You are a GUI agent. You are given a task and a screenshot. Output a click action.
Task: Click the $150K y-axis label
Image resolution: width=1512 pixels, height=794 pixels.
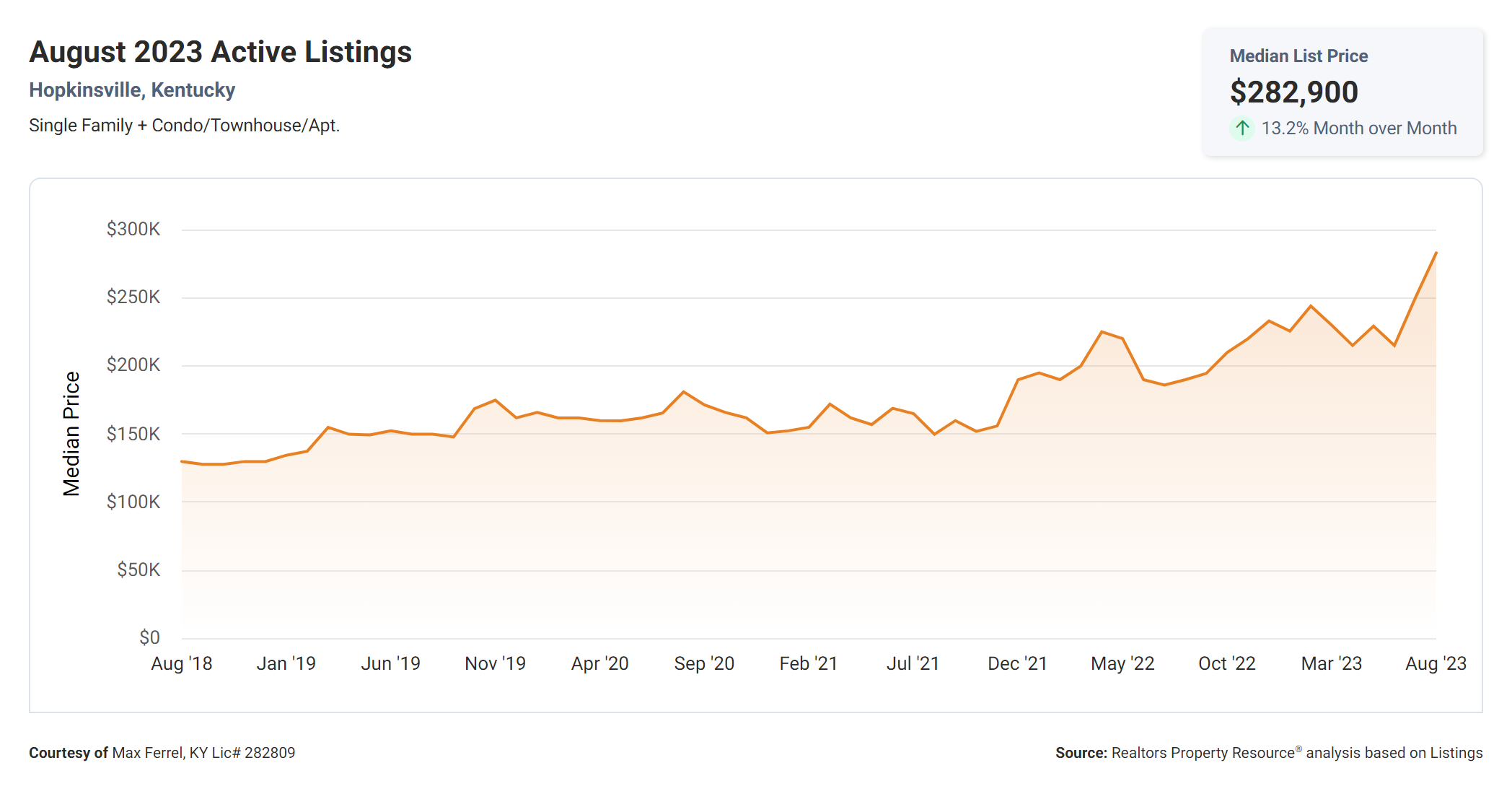[x=133, y=434]
